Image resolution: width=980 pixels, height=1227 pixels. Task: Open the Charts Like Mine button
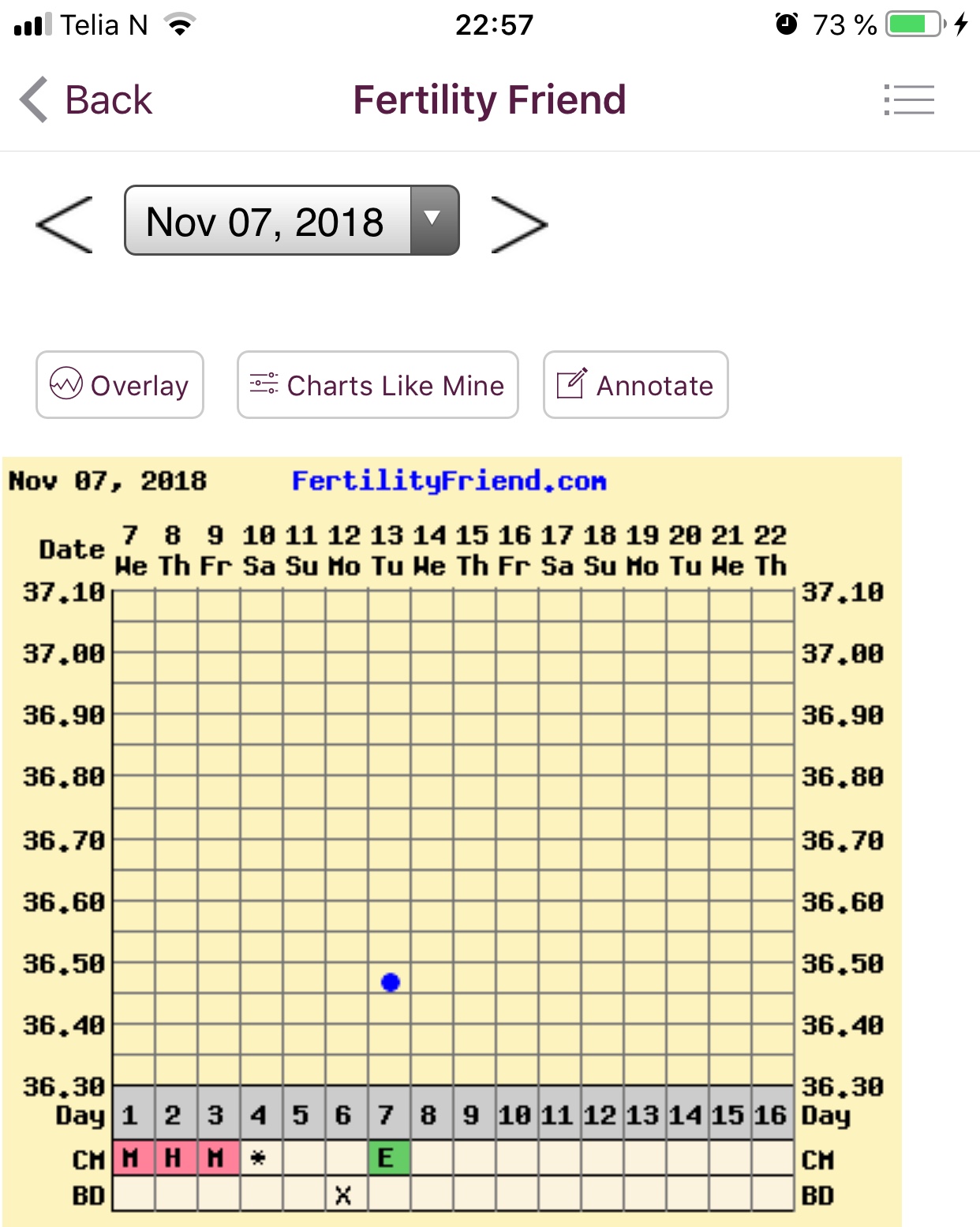click(x=377, y=385)
